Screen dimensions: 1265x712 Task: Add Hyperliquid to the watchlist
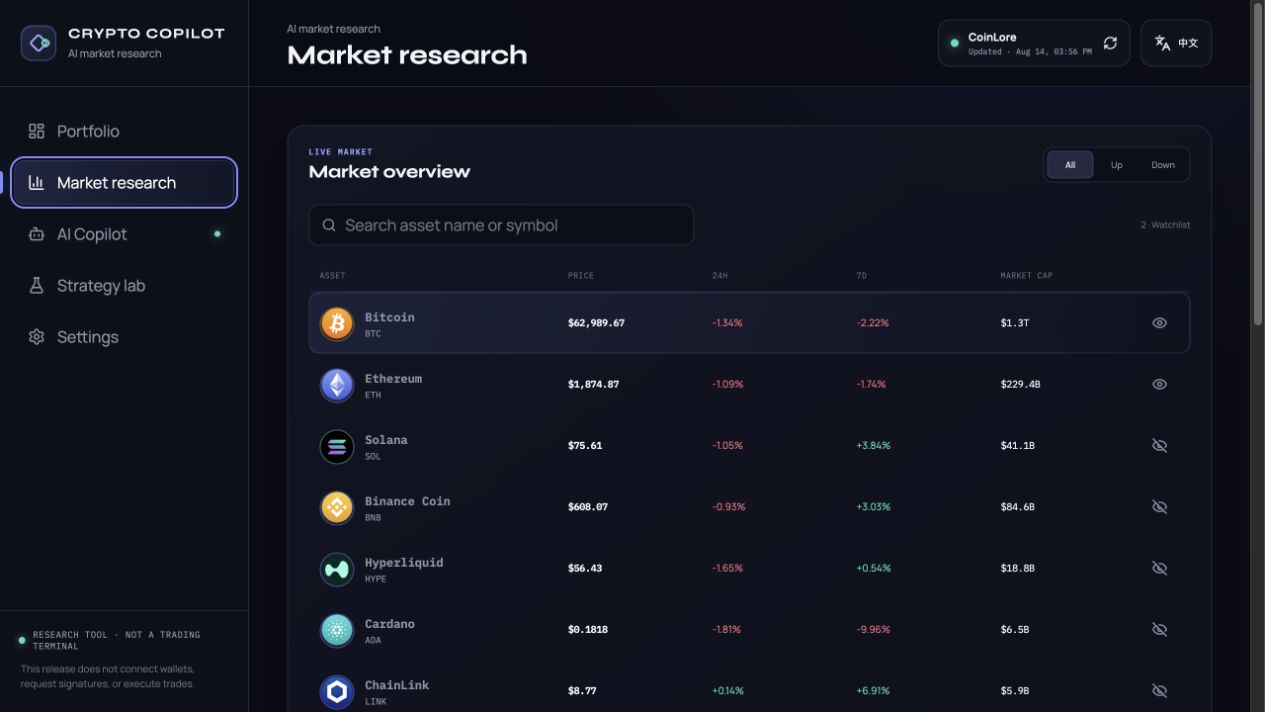[1159, 568]
